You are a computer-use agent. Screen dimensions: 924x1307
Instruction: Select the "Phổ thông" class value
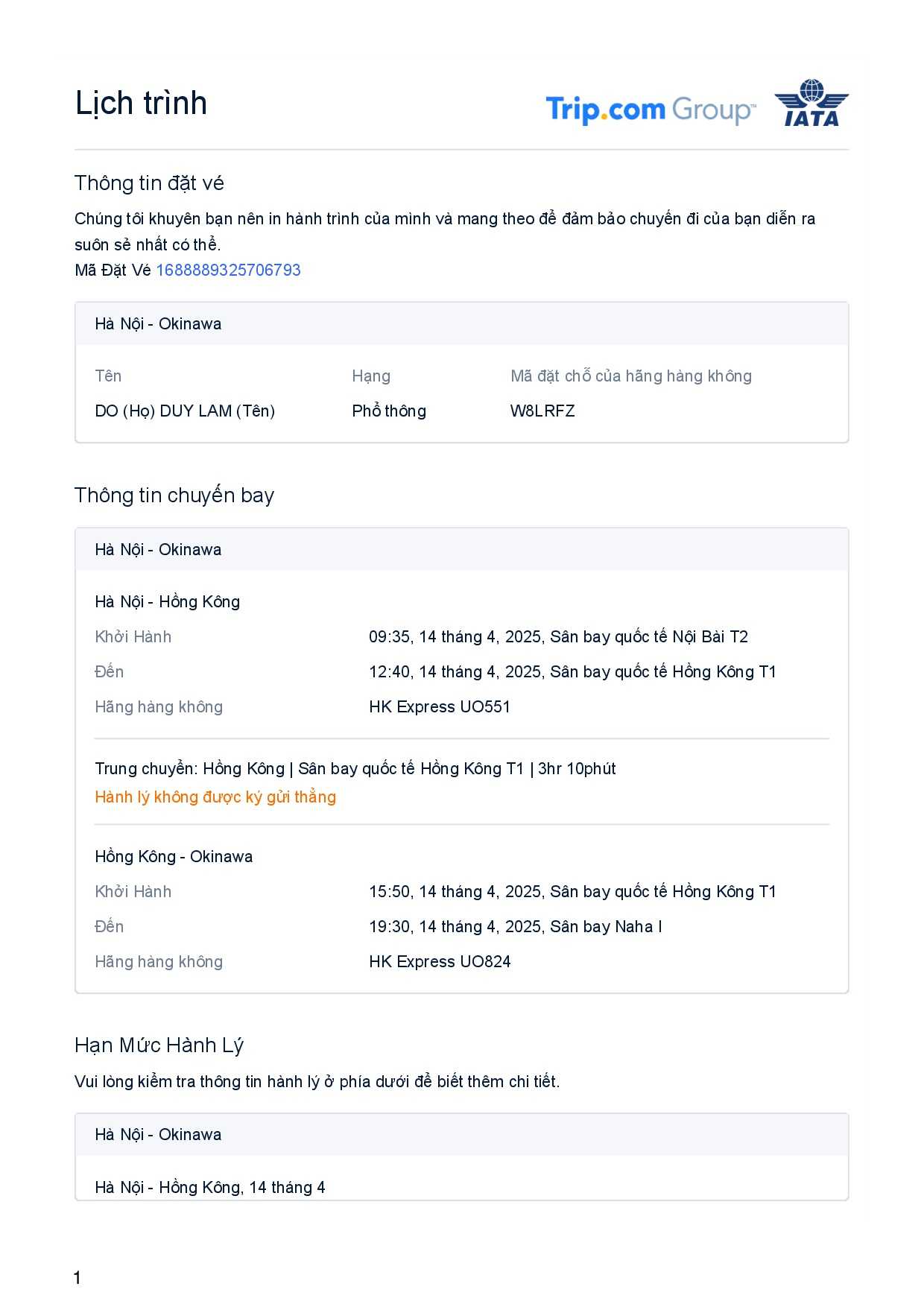pyautogui.click(x=389, y=411)
